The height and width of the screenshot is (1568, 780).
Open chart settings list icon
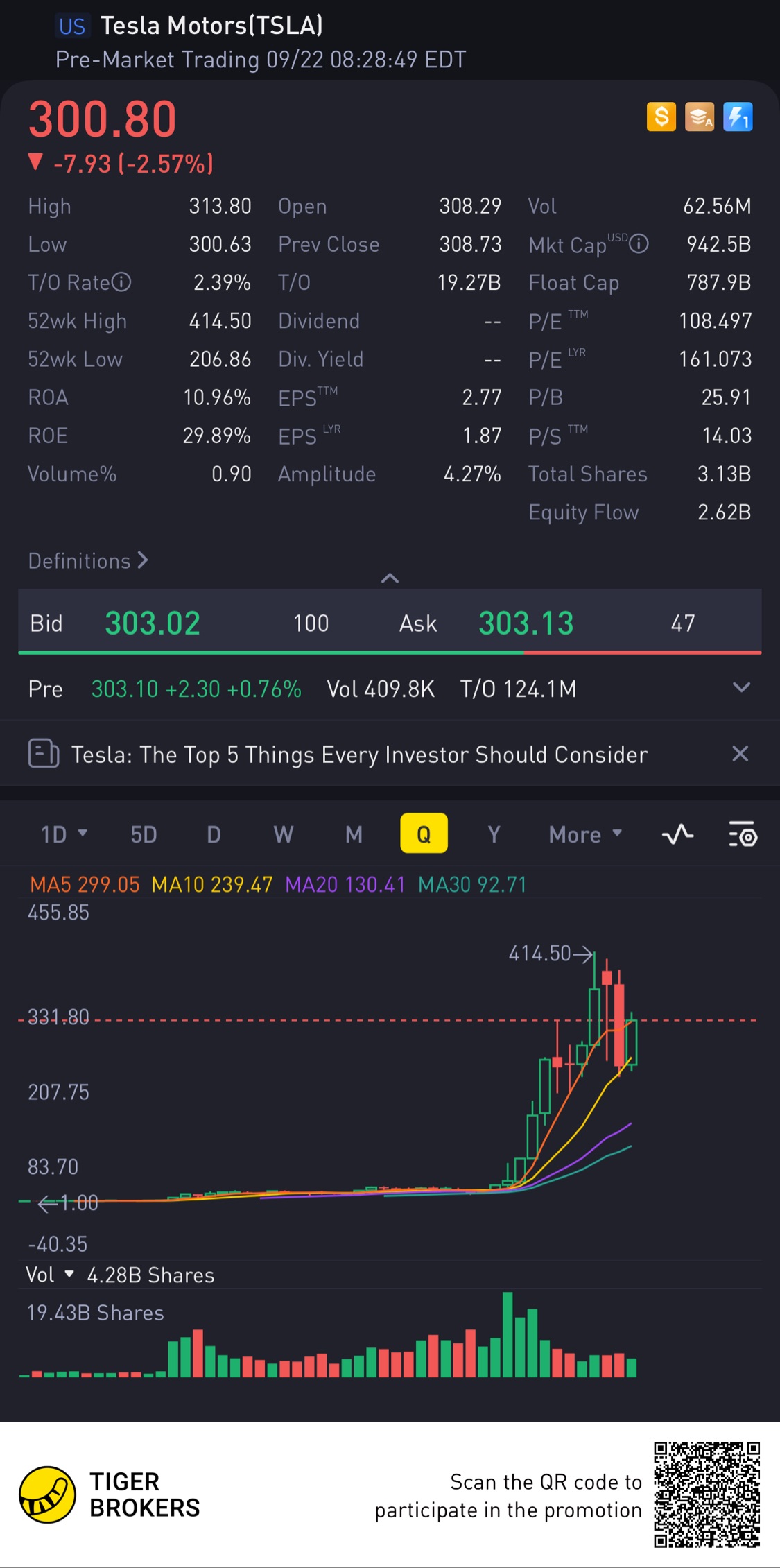coord(743,834)
